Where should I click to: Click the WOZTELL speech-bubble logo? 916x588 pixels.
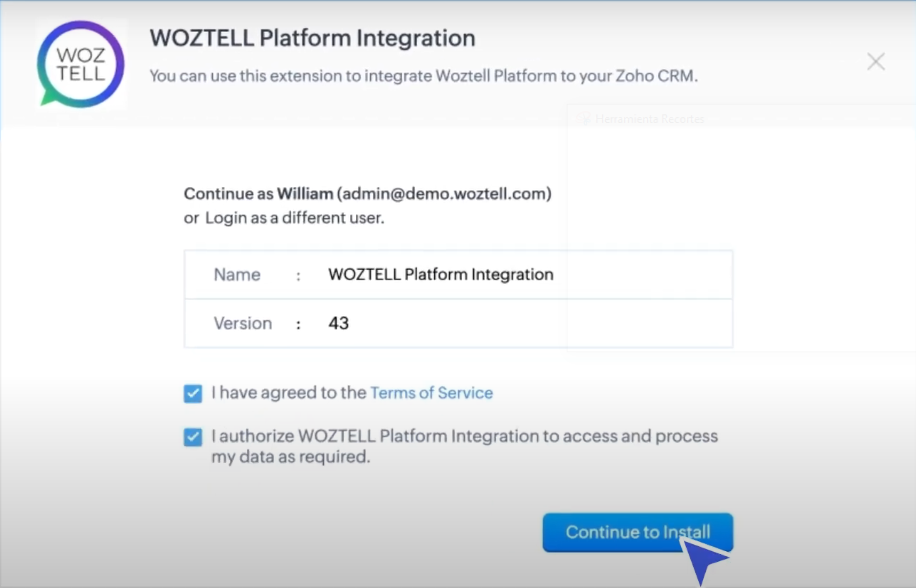(x=81, y=64)
